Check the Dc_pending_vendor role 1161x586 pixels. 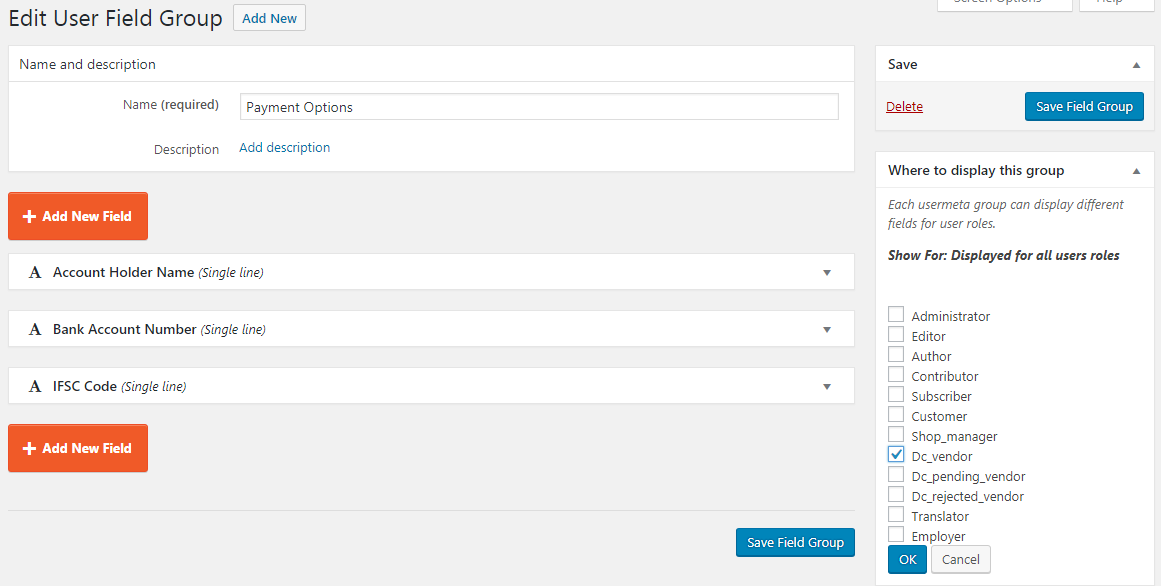coord(896,474)
